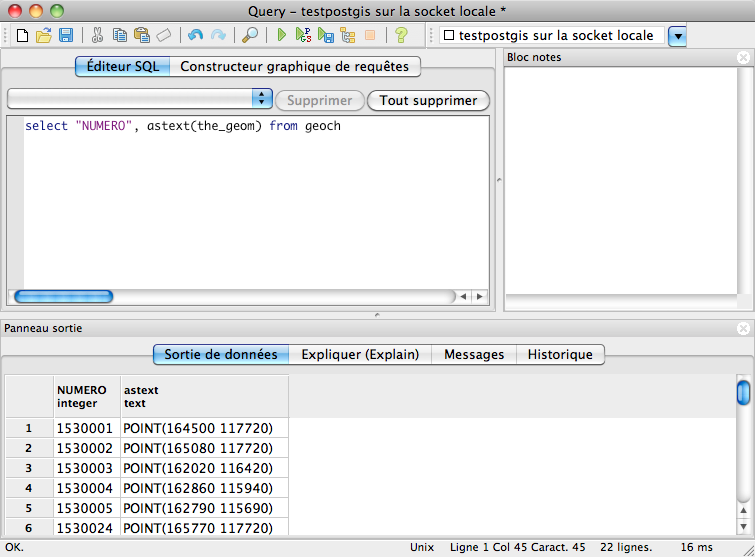Cut selection using the scissors icon

pyautogui.click(x=97, y=35)
